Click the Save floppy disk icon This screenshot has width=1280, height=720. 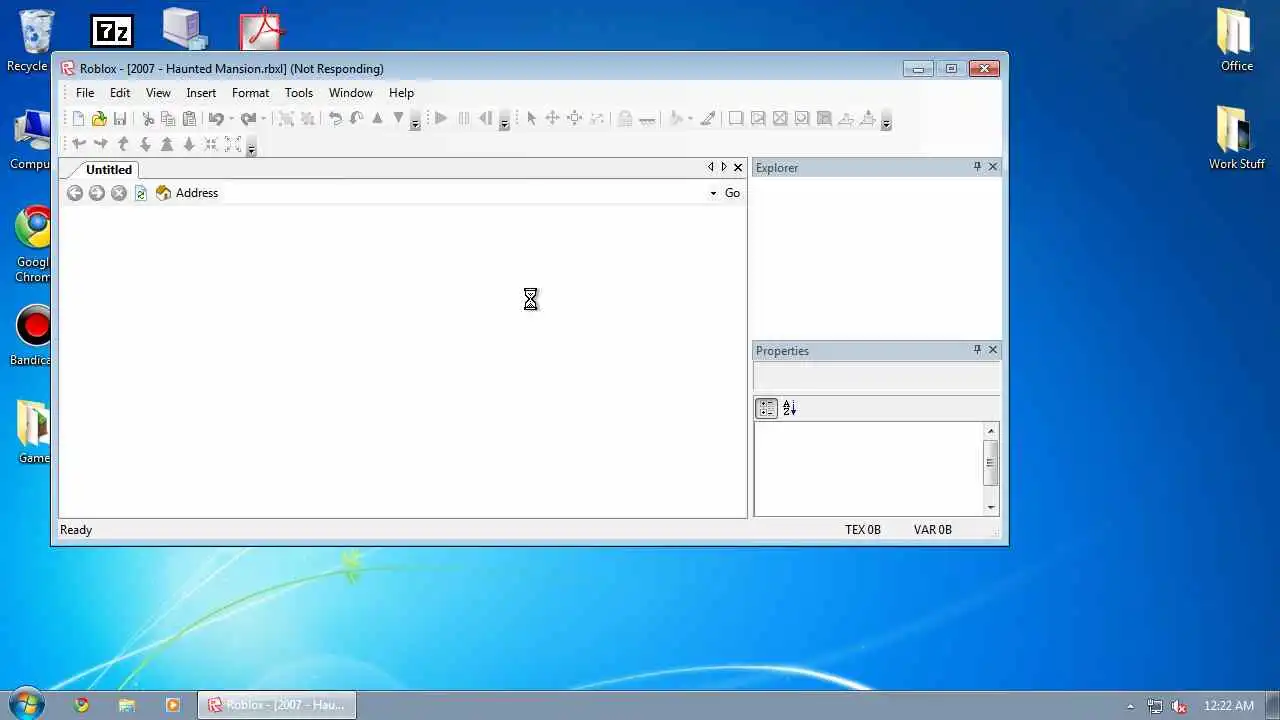120,119
